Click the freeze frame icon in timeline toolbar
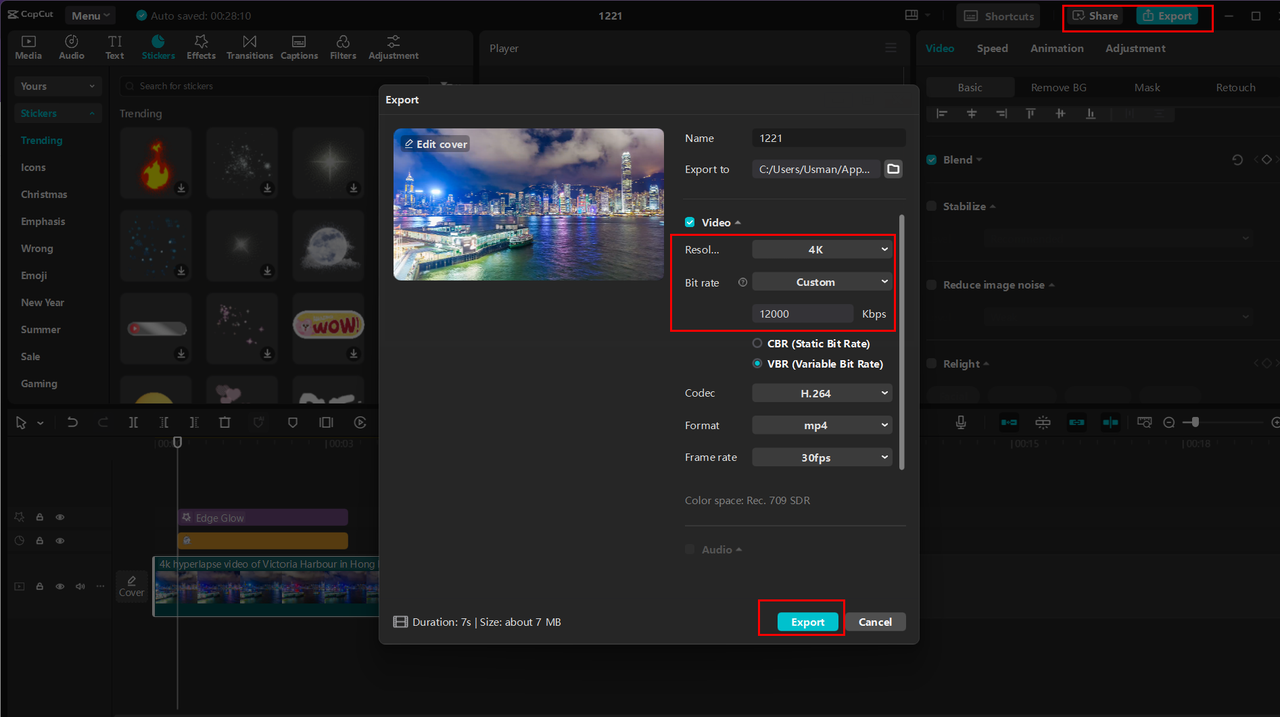 (326, 423)
